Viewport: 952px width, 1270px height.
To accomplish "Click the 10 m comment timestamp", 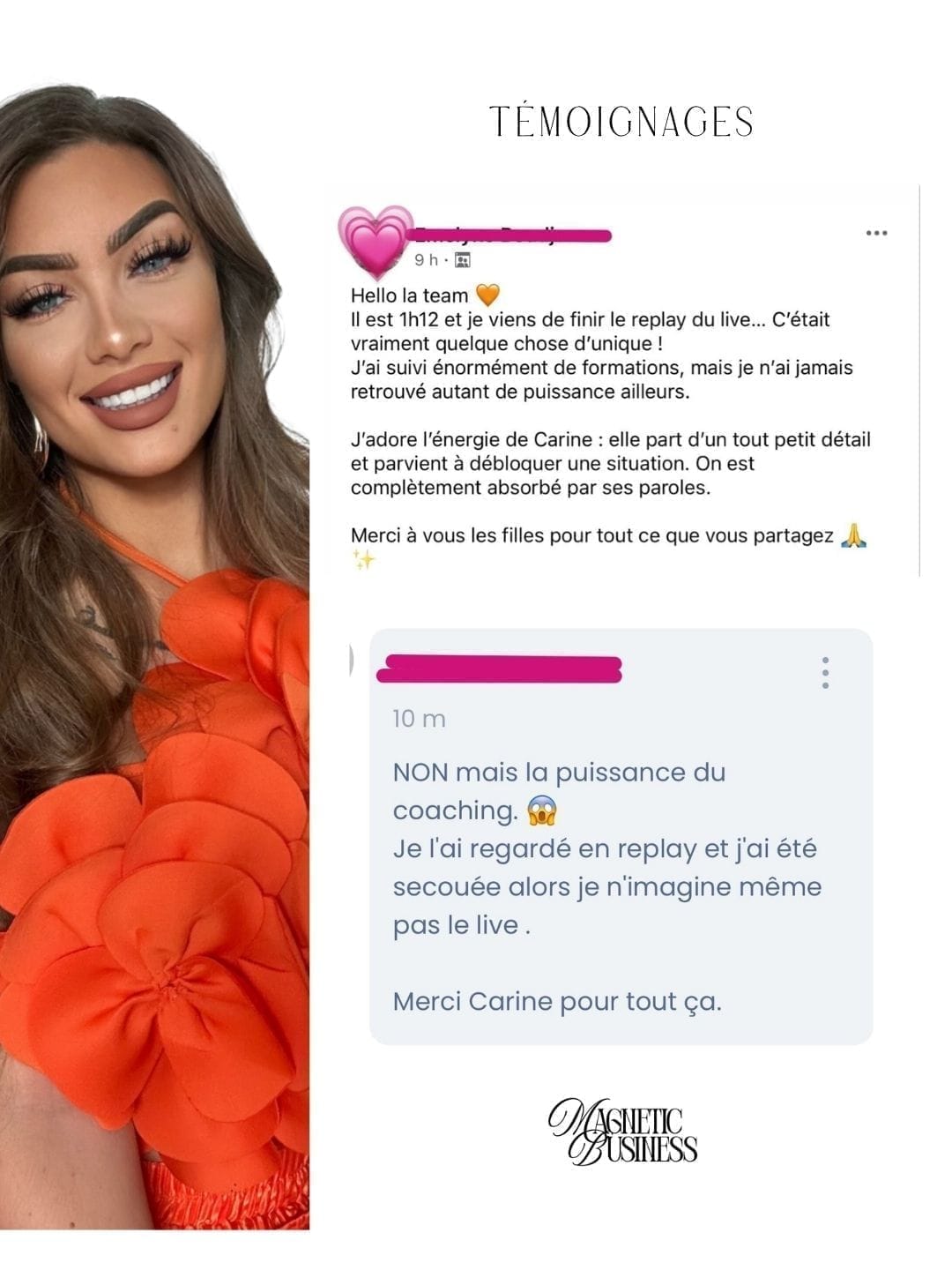I will pyautogui.click(x=420, y=719).
